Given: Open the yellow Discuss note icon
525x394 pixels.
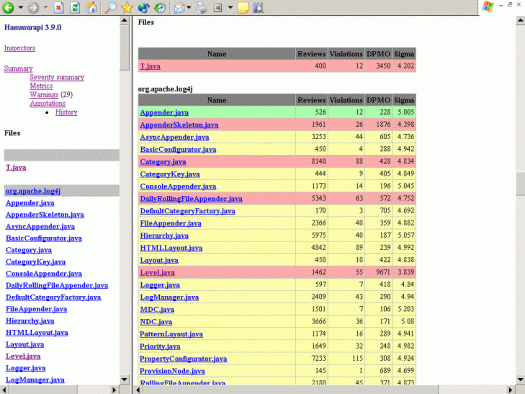Looking at the screenshot, I should 243,7.
